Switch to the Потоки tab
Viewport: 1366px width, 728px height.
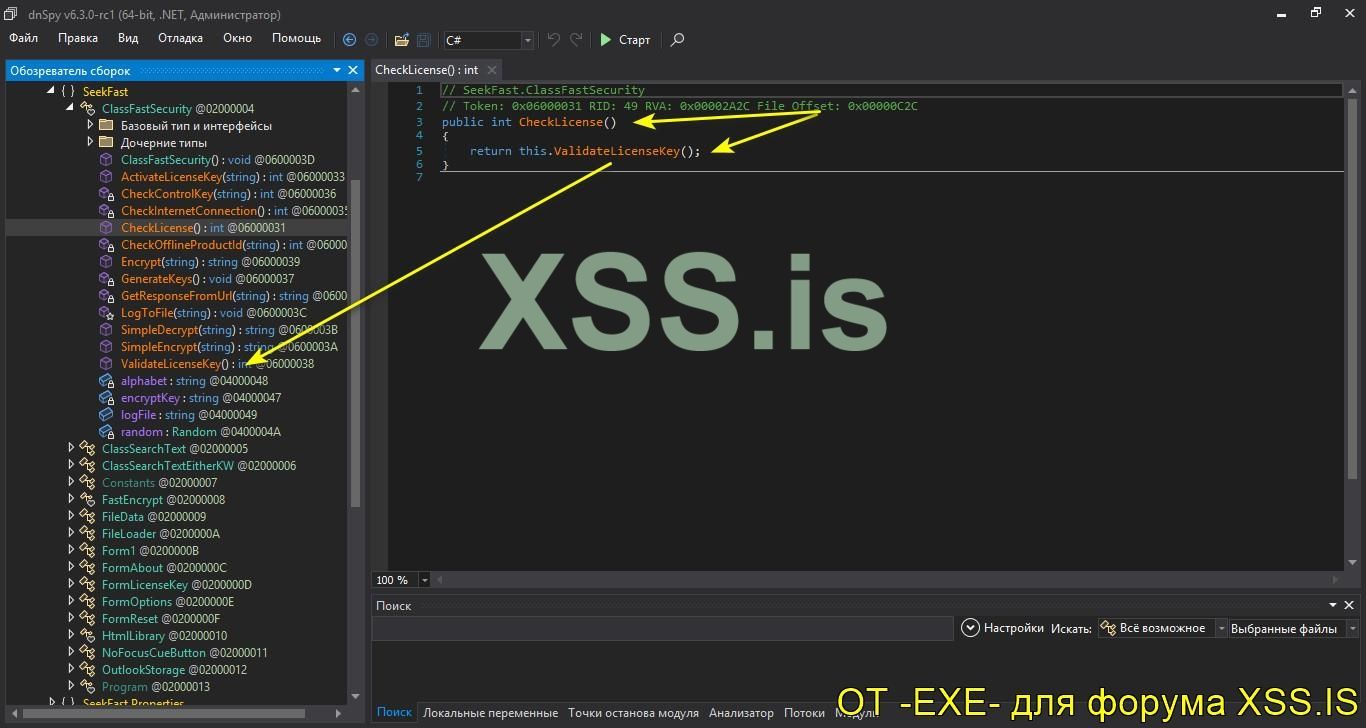804,713
